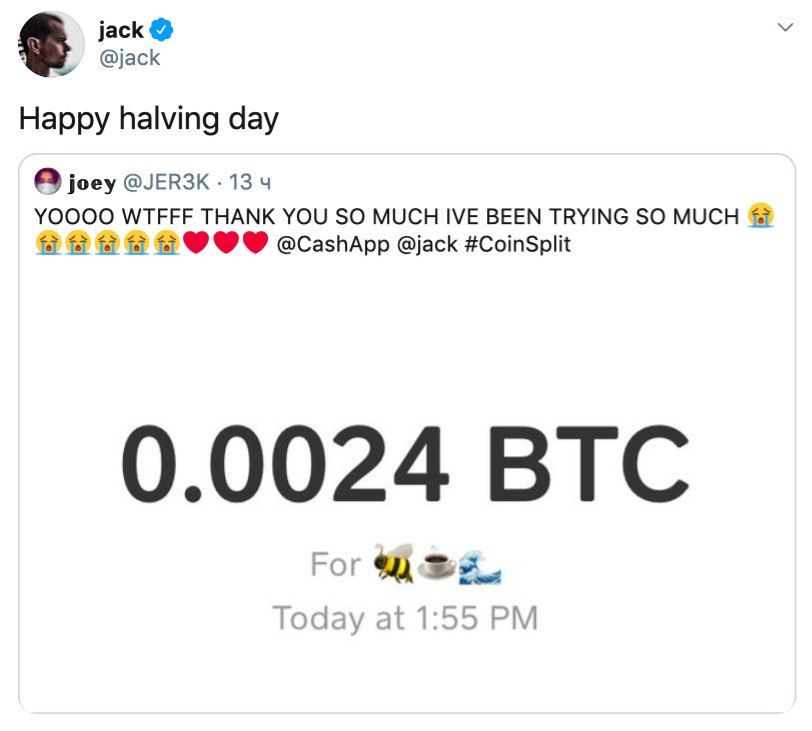Click the first red heart emoji
This screenshot has width=812, height=731.
tap(197, 243)
